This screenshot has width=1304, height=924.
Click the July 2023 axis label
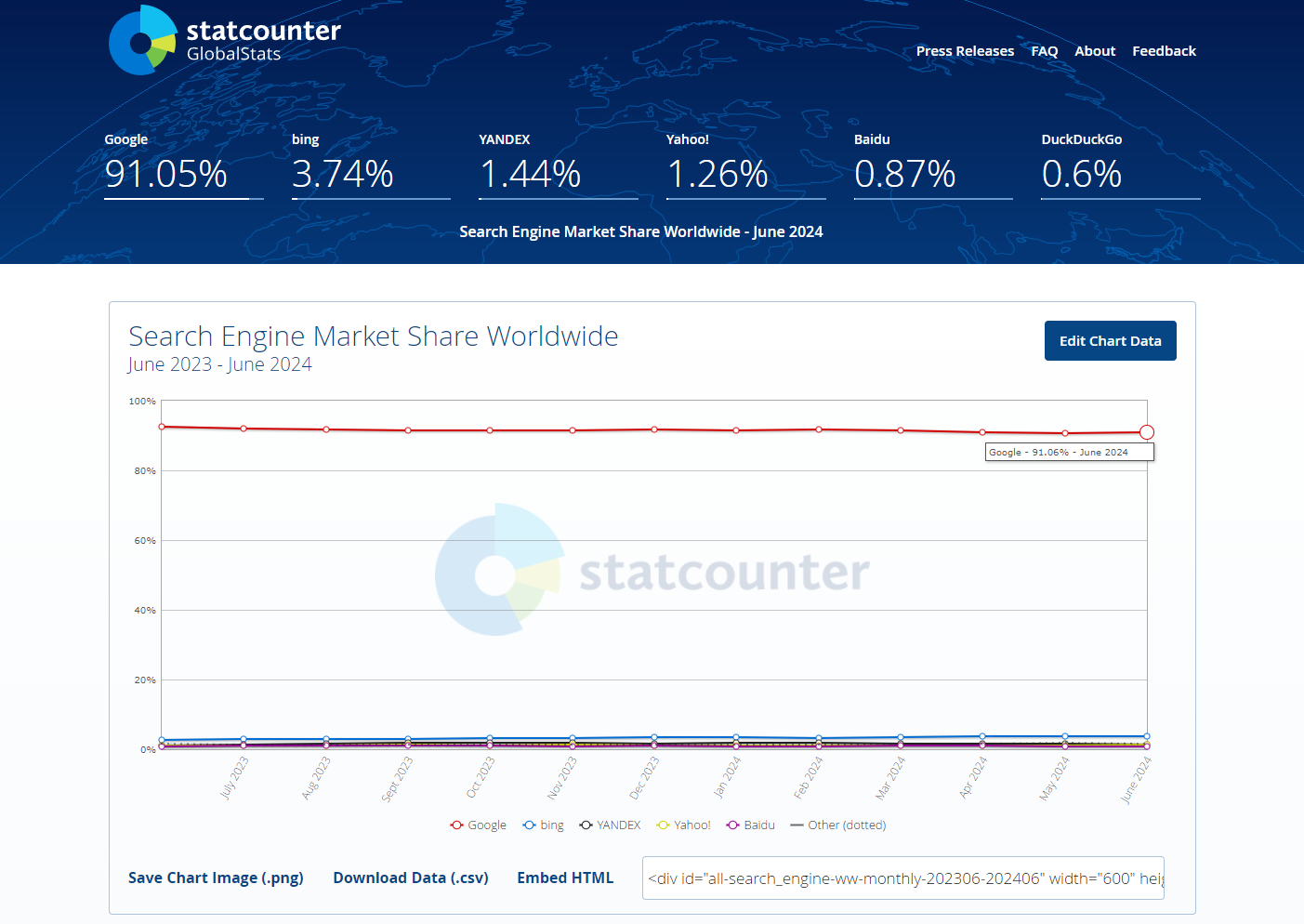point(234,777)
